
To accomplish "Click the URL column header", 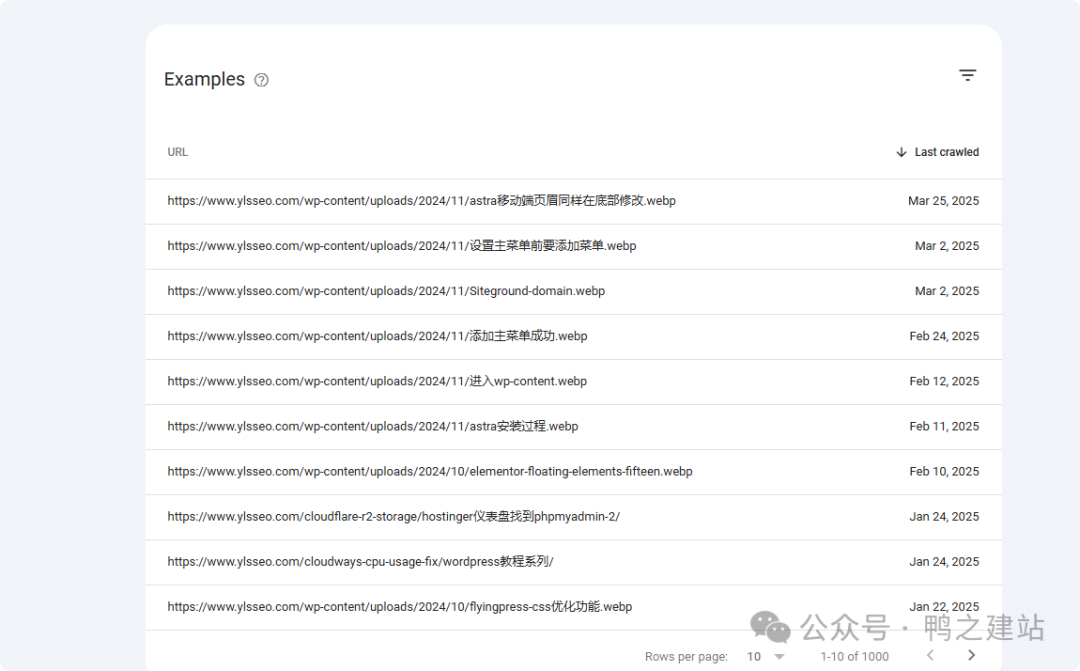I will 178,152.
